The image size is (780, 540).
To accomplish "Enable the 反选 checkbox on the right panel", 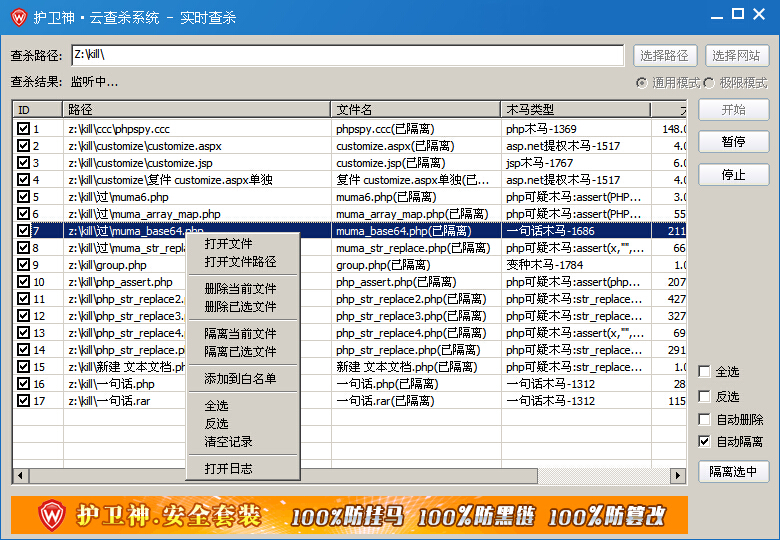I will click(704, 396).
